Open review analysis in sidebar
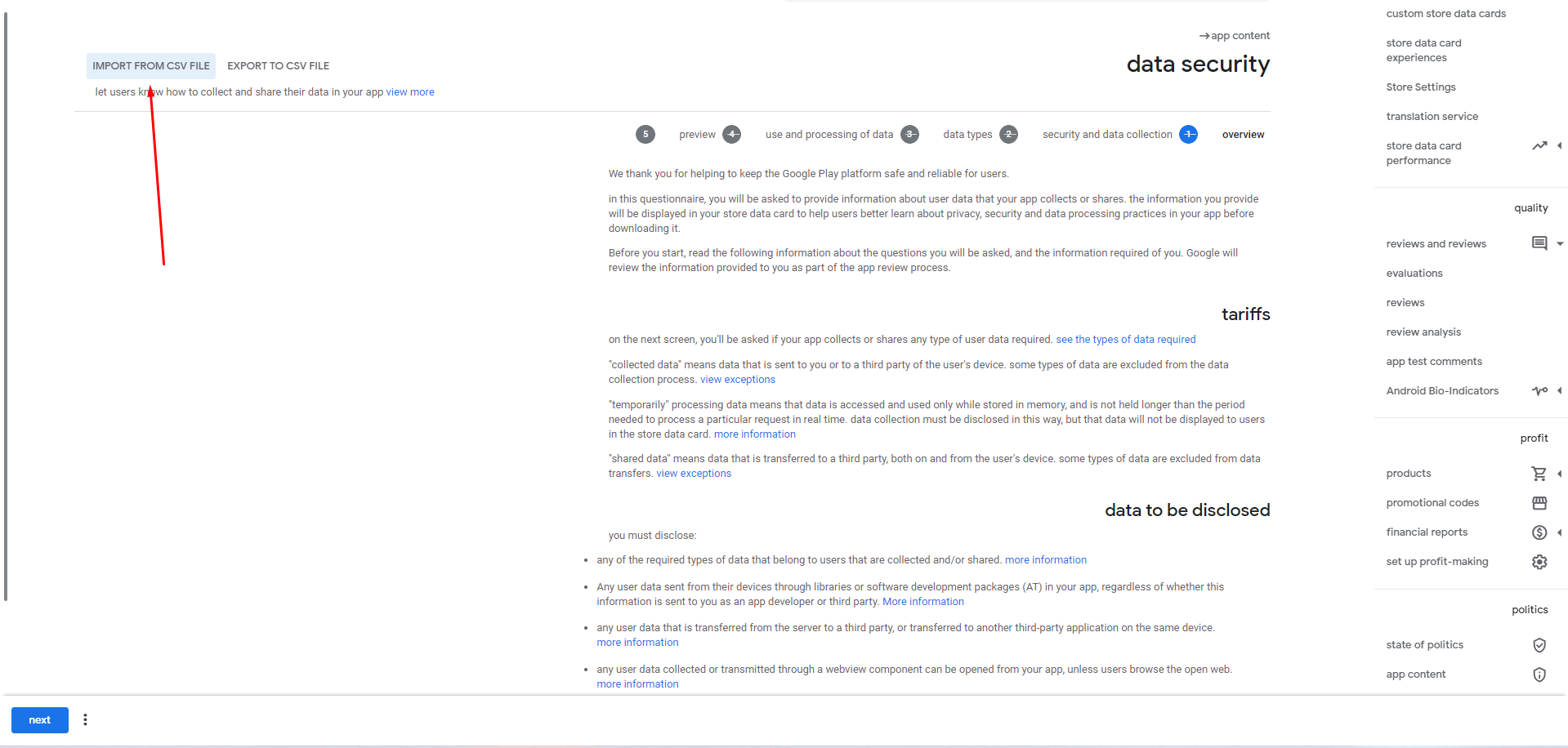 (x=1423, y=332)
